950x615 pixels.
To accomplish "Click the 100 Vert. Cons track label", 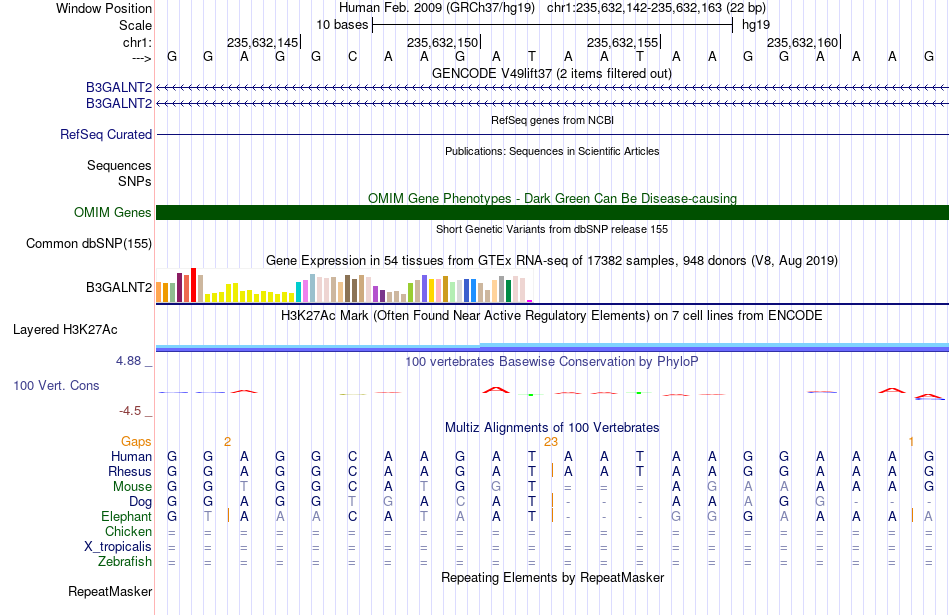I will [56, 385].
